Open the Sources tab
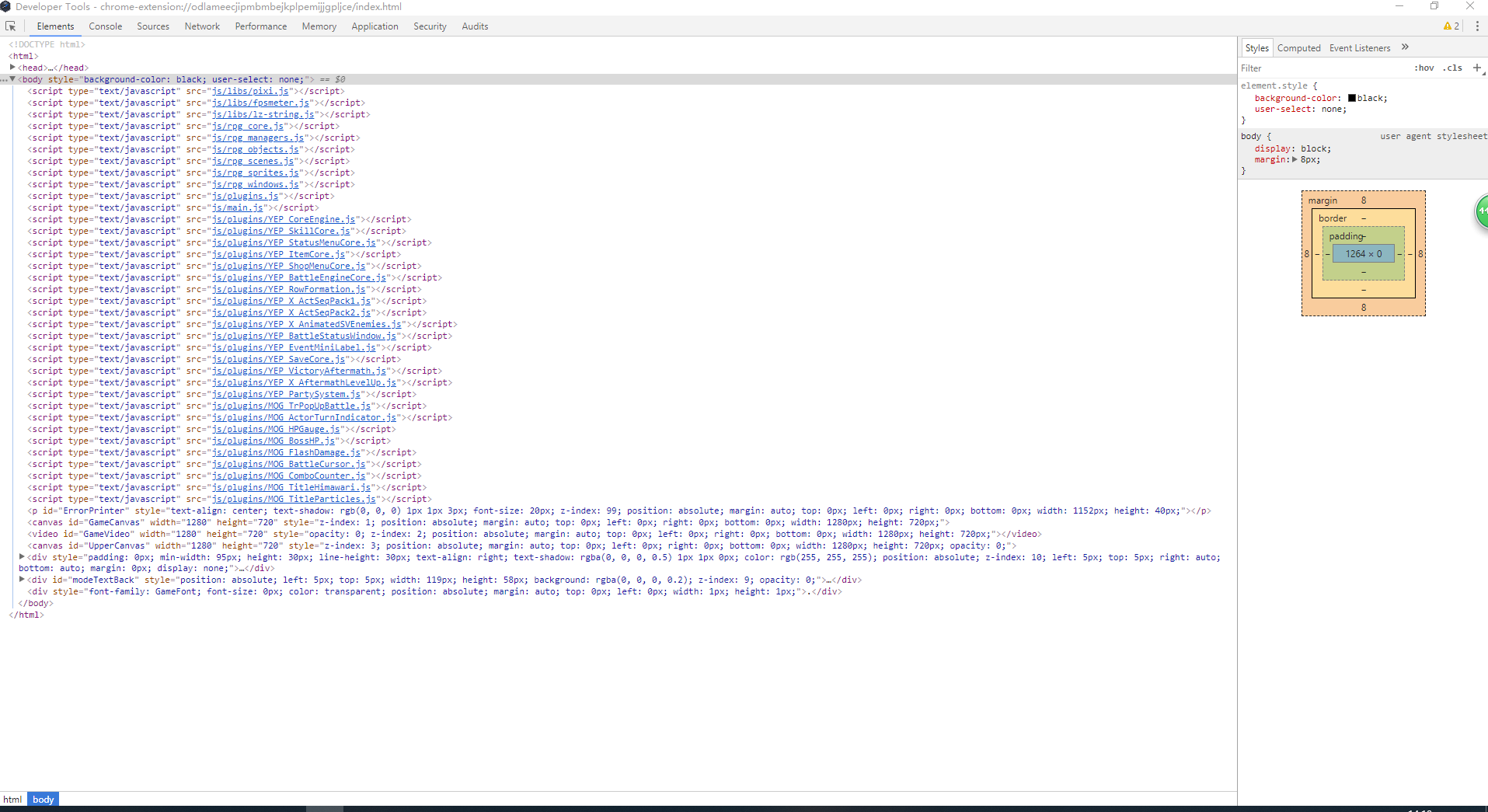 click(x=153, y=26)
